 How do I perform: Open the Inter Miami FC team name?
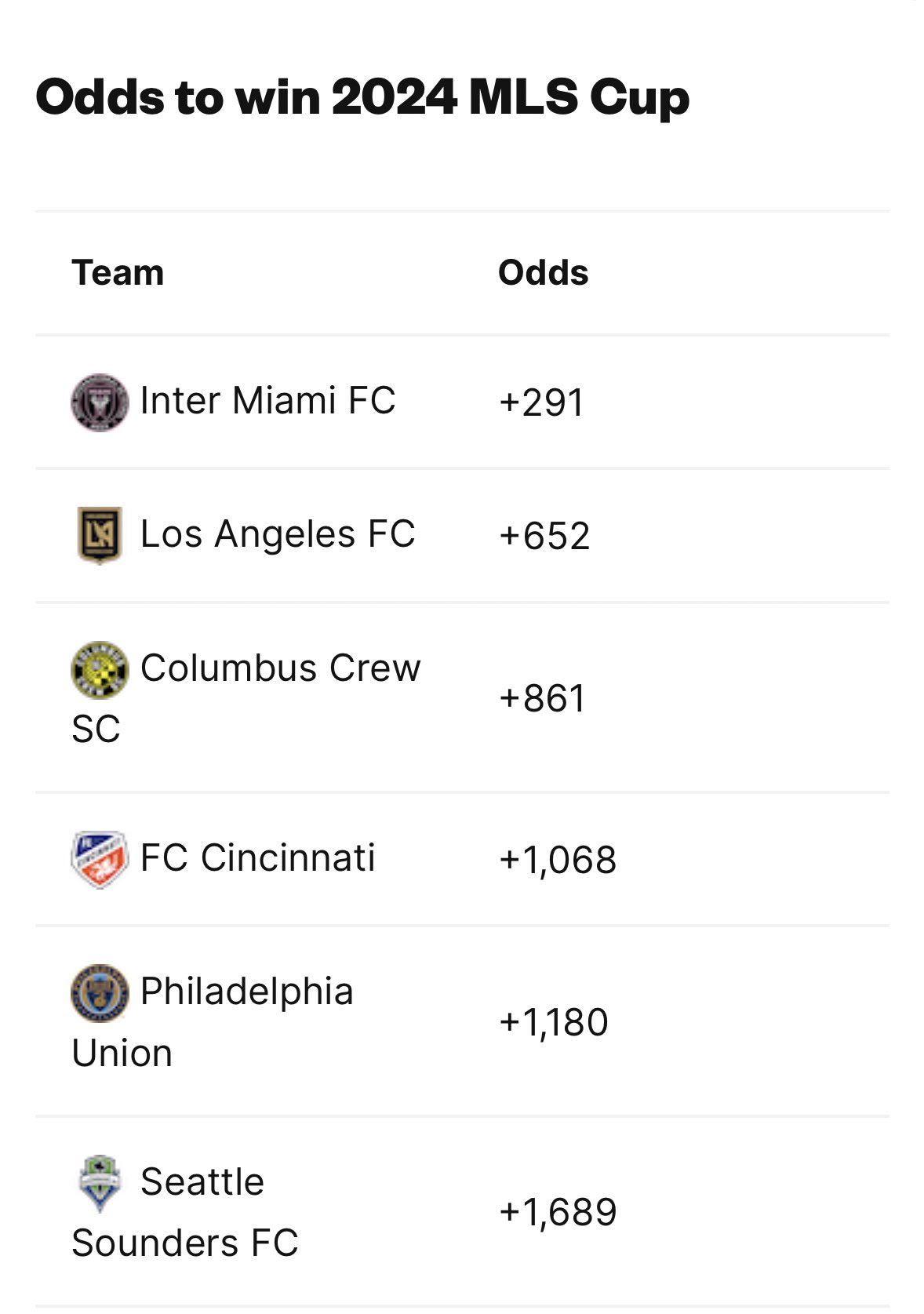coord(267,401)
